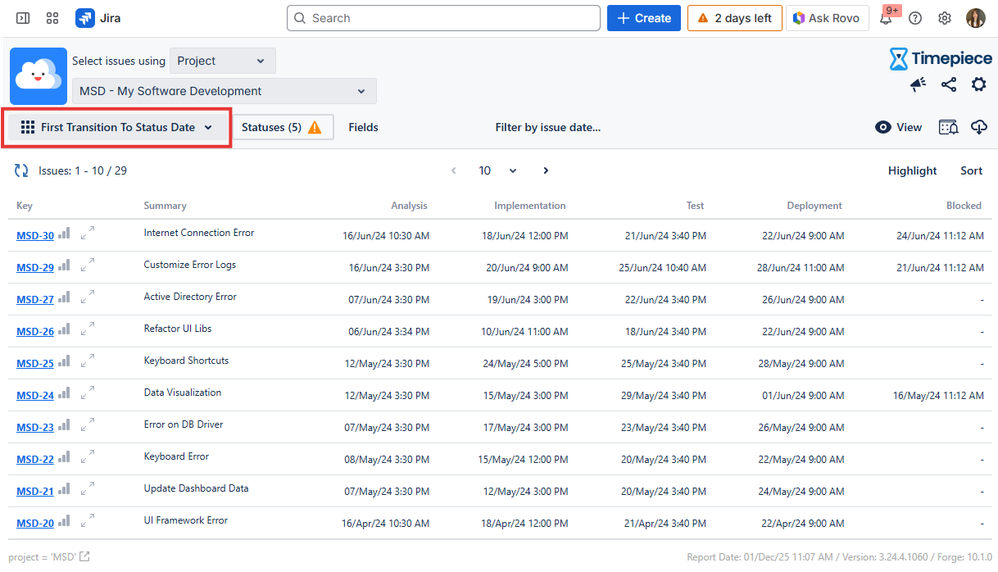Screen dimensions: 998x572
Task: Open issue link MSD-30
Action: (35, 235)
